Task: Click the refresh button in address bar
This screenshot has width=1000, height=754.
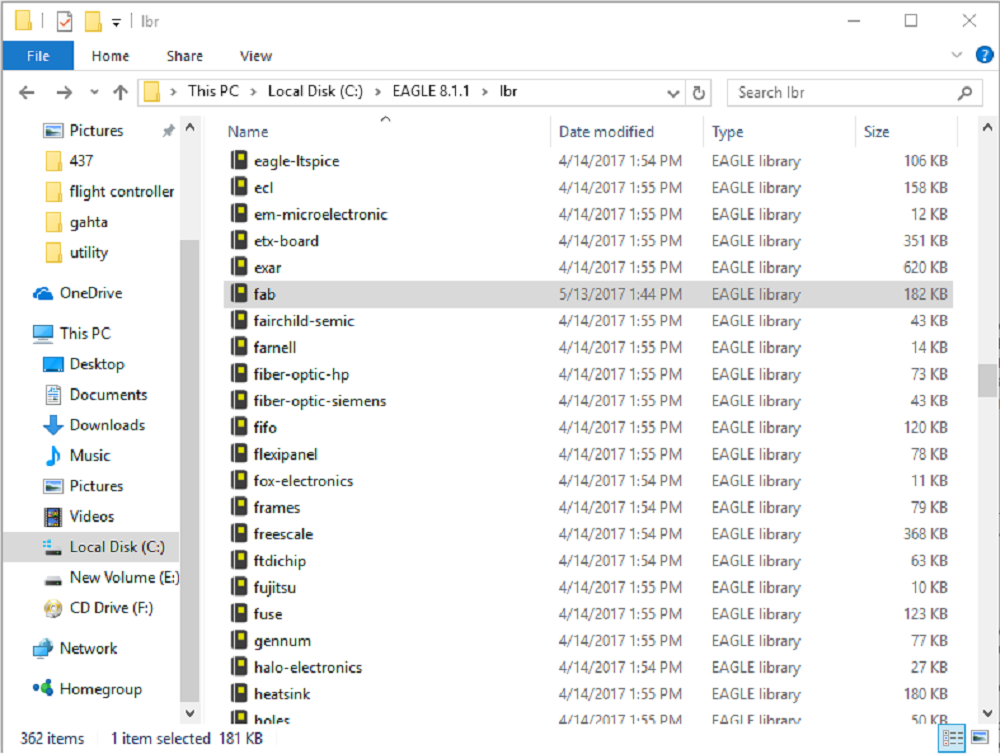Action: click(x=699, y=93)
